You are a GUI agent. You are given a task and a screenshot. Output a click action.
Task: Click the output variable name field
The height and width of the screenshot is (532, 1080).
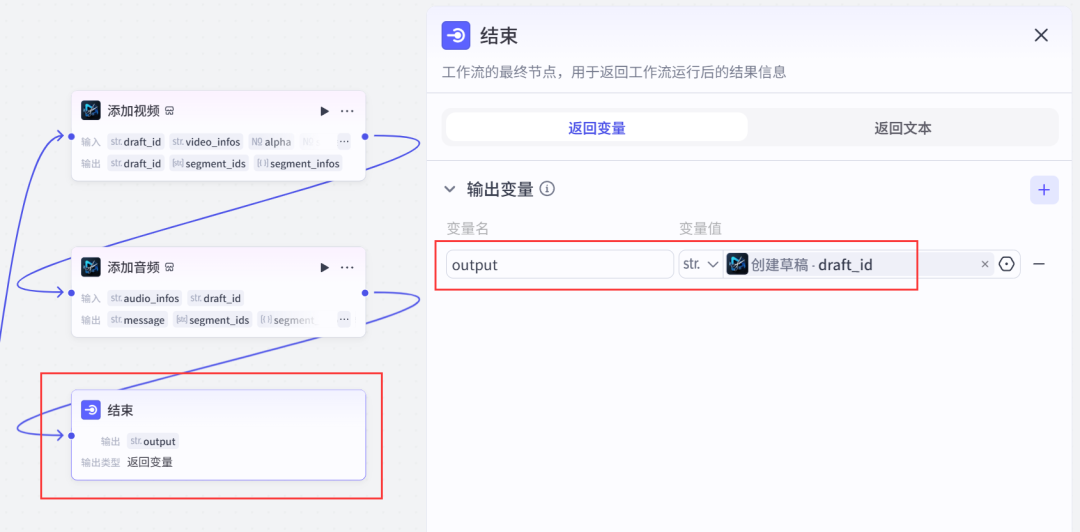click(x=560, y=265)
